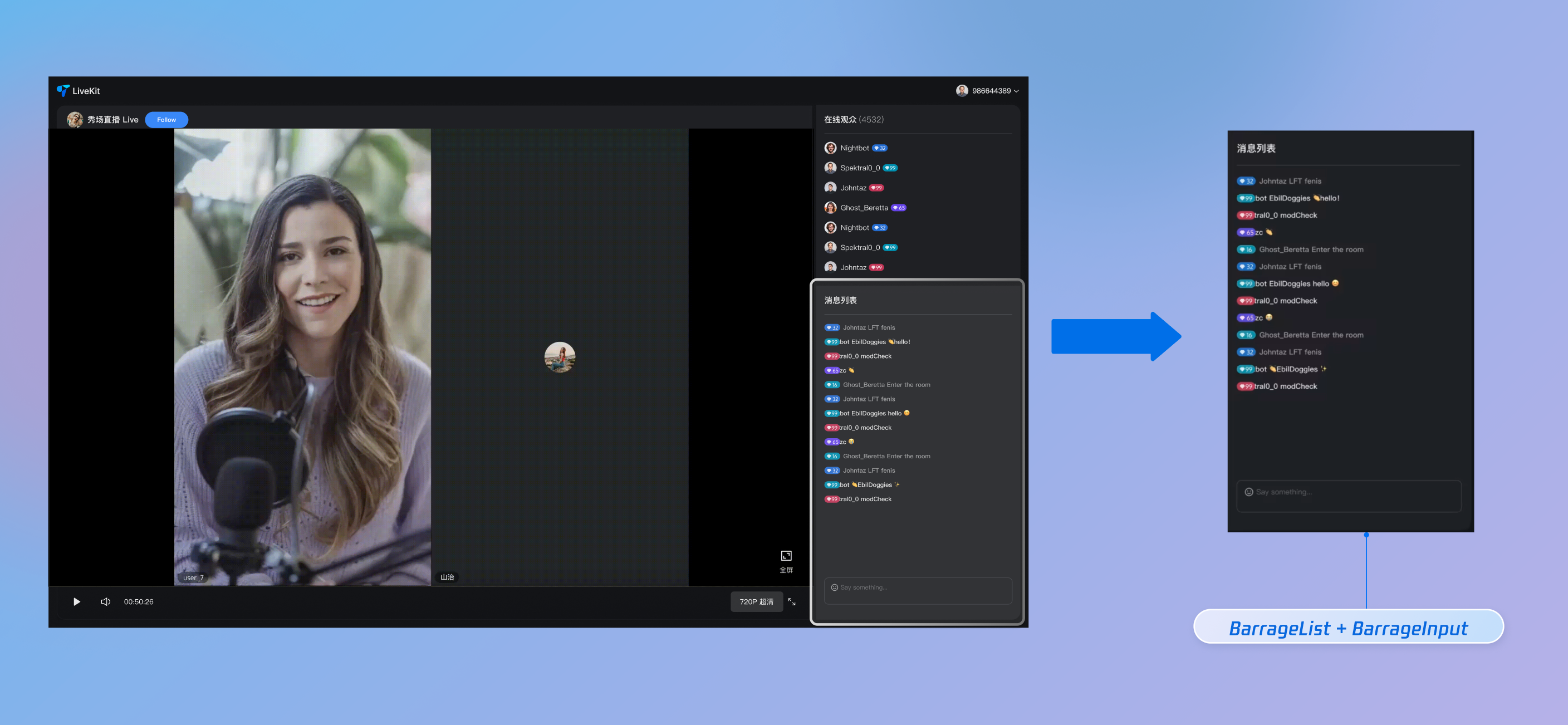This screenshot has height=725, width=1568.
Task: Mute the stream with the speaker icon
Action: pos(105,601)
